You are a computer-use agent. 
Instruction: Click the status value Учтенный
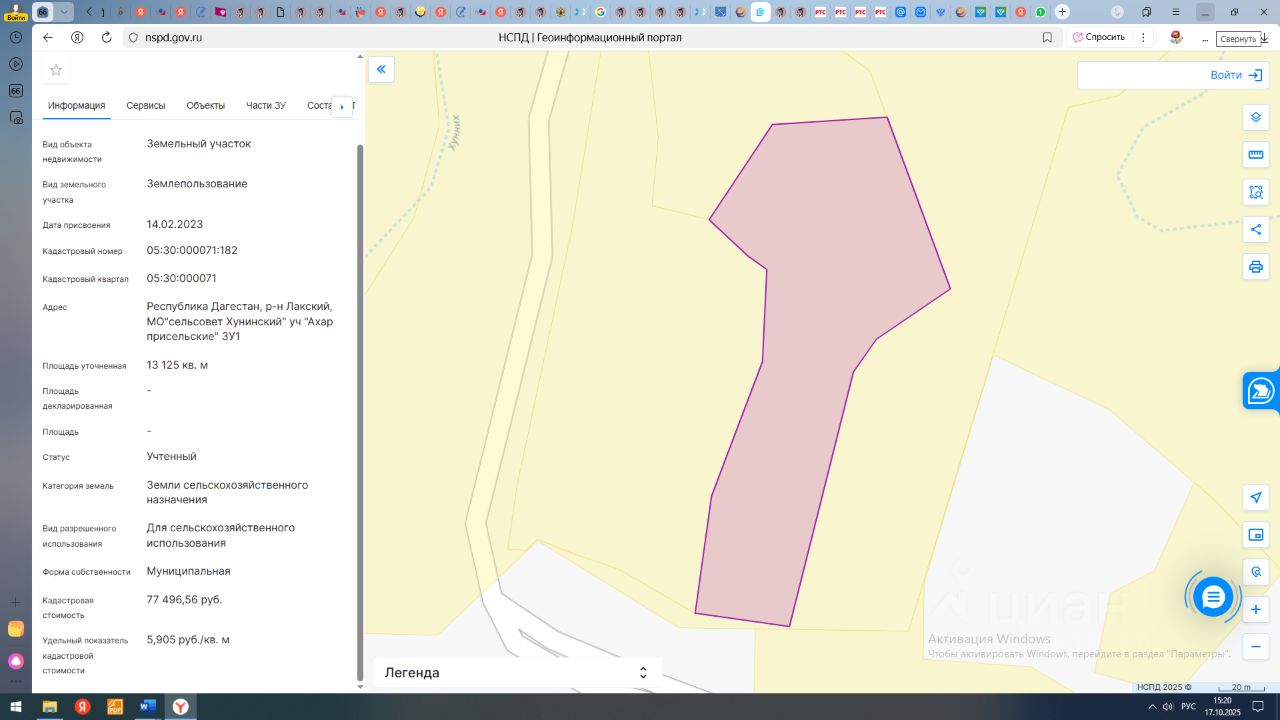click(172, 456)
